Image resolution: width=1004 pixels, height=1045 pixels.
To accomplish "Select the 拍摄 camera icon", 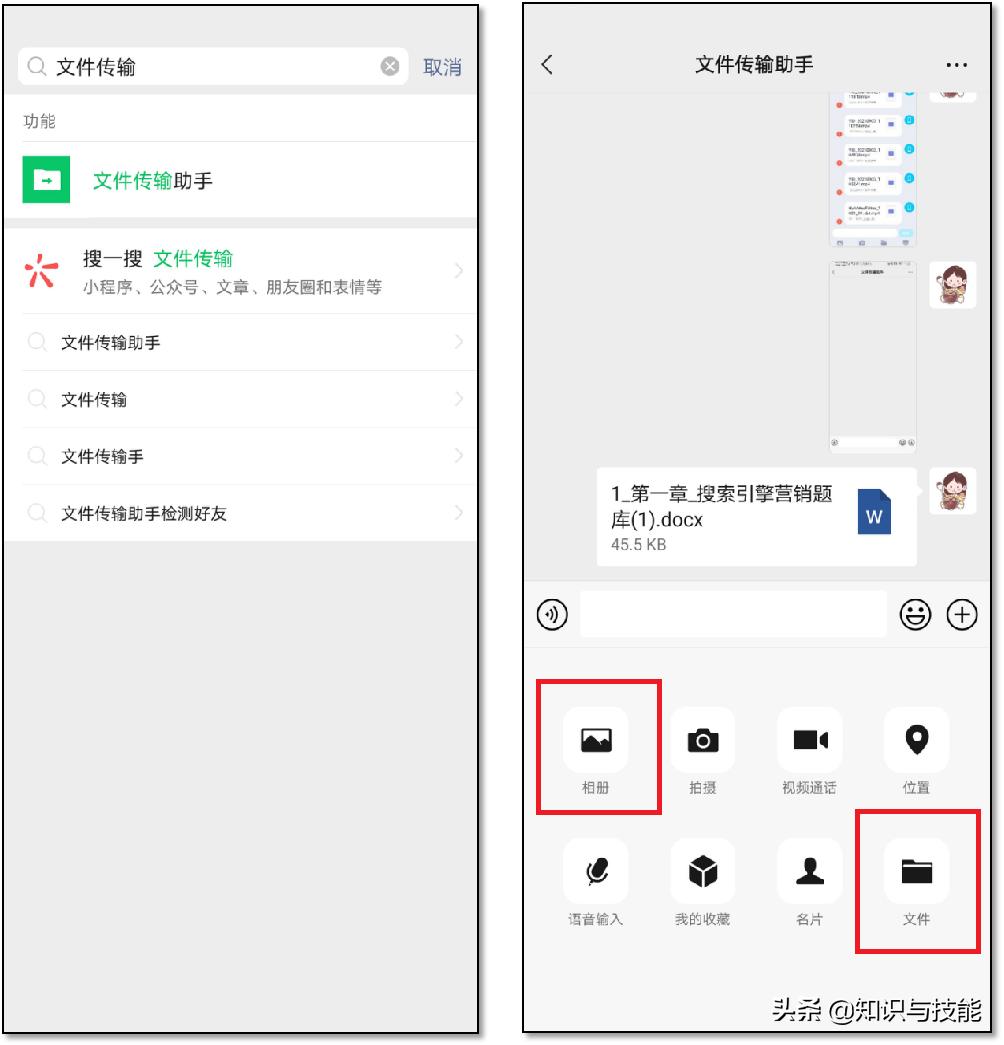I will click(703, 740).
